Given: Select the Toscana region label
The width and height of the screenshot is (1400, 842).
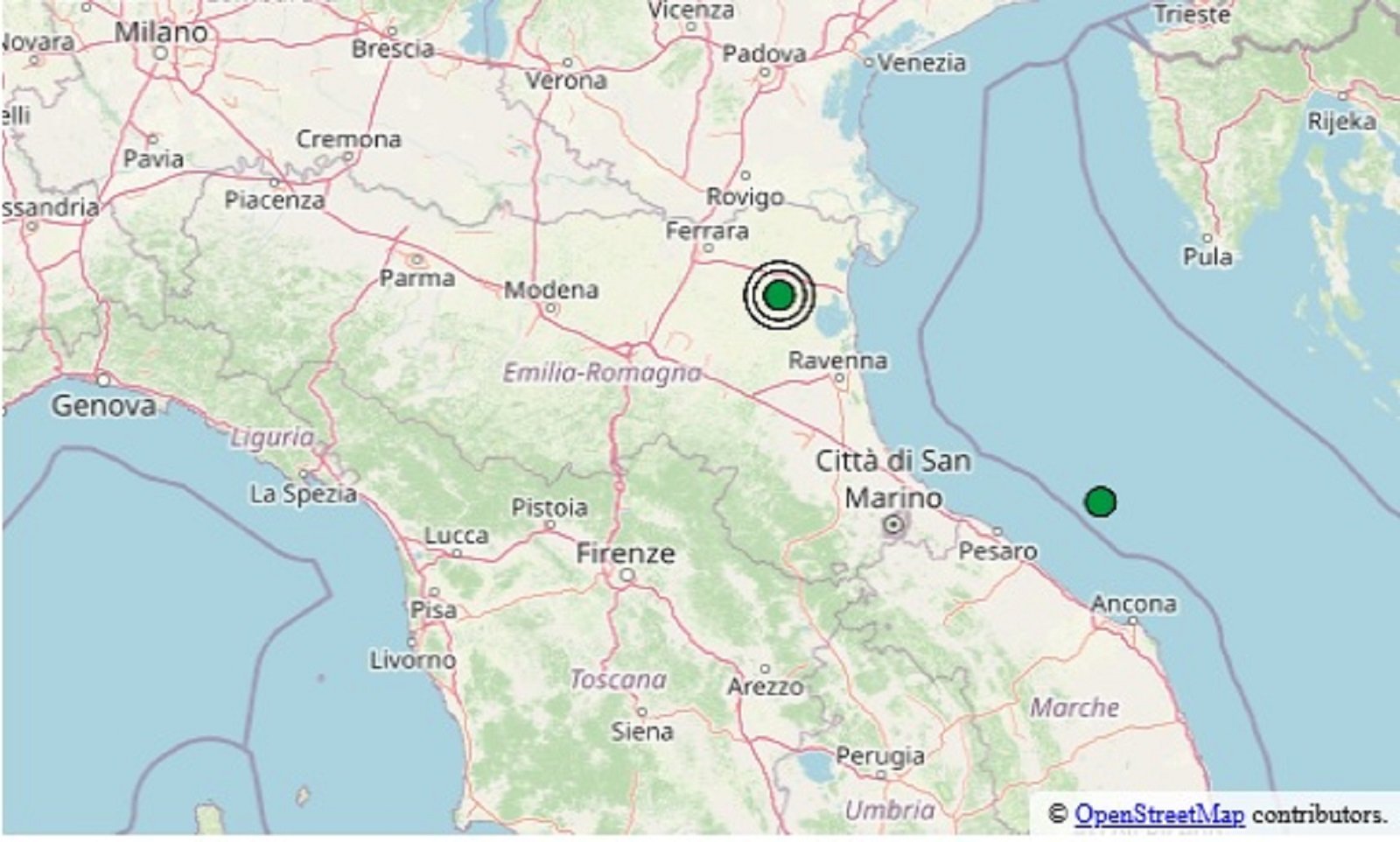Looking at the screenshot, I should (x=619, y=679).
